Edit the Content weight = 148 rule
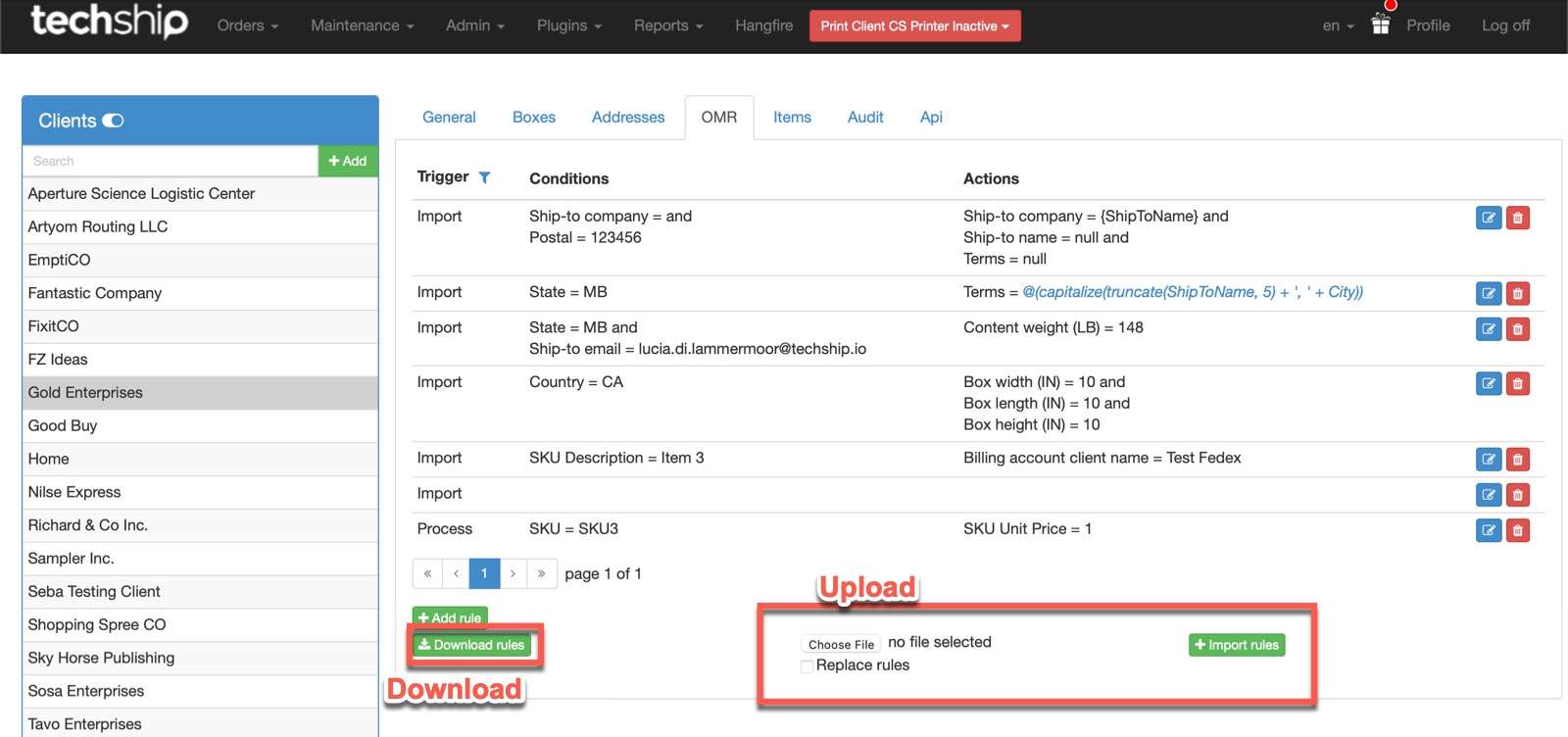Viewport: 1568px width, 737px height. click(1488, 329)
